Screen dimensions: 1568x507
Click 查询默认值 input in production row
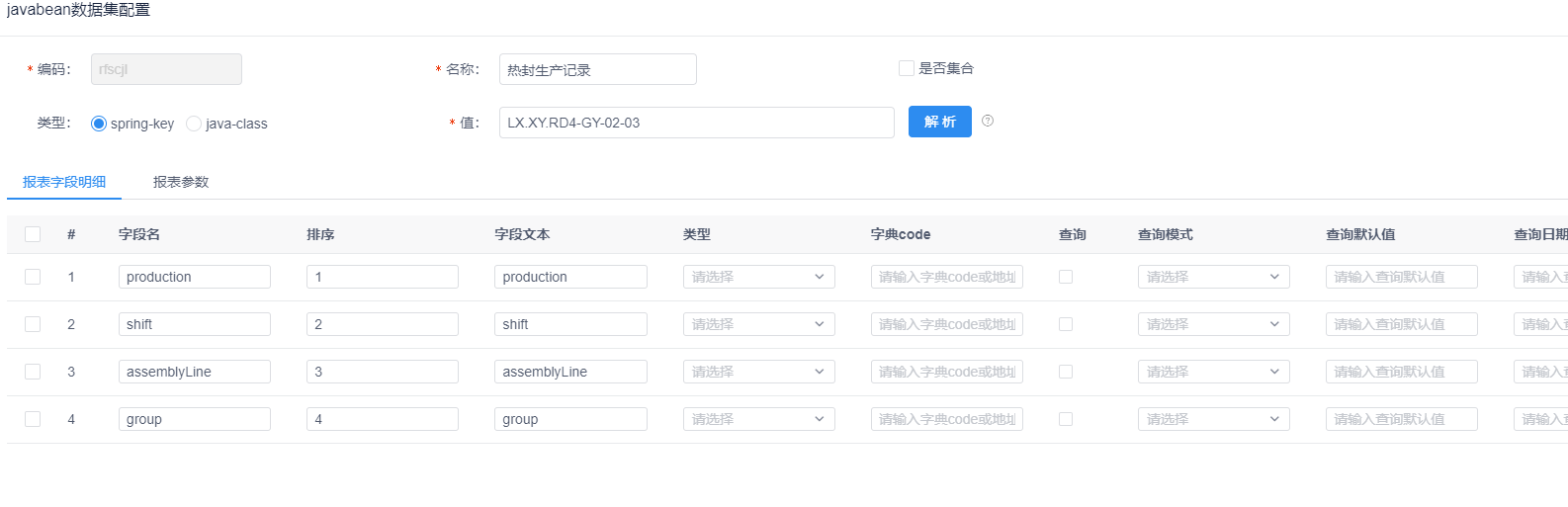[1402, 277]
